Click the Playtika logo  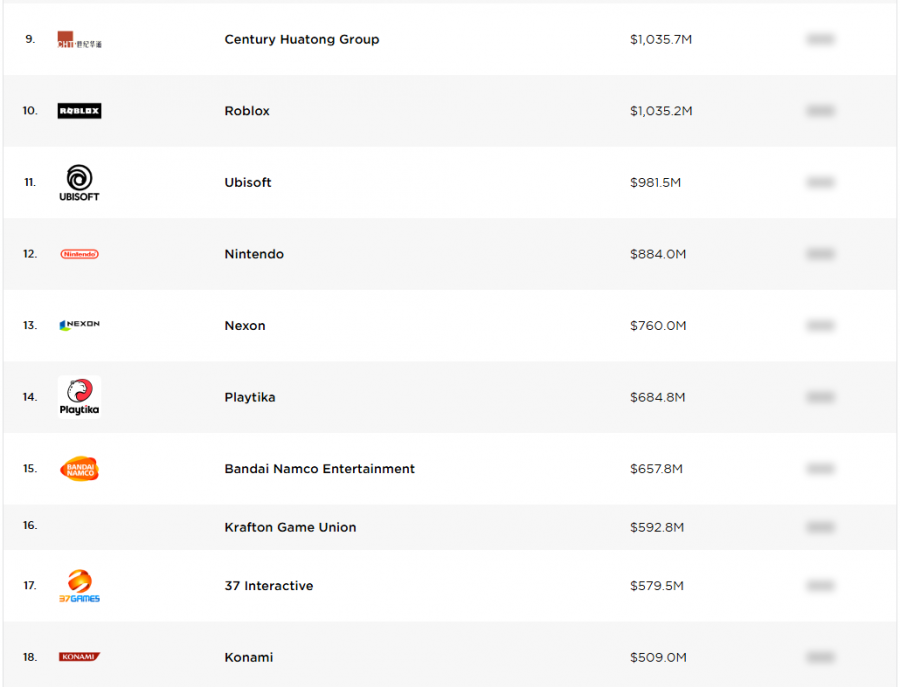tap(79, 397)
